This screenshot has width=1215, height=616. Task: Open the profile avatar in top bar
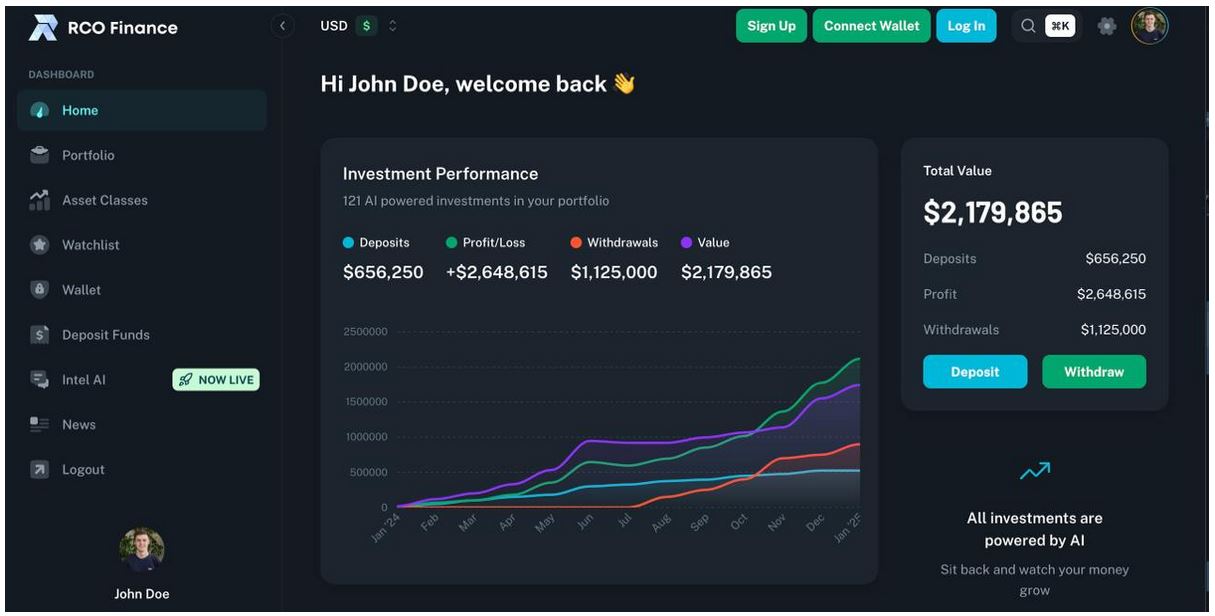click(1150, 26)
